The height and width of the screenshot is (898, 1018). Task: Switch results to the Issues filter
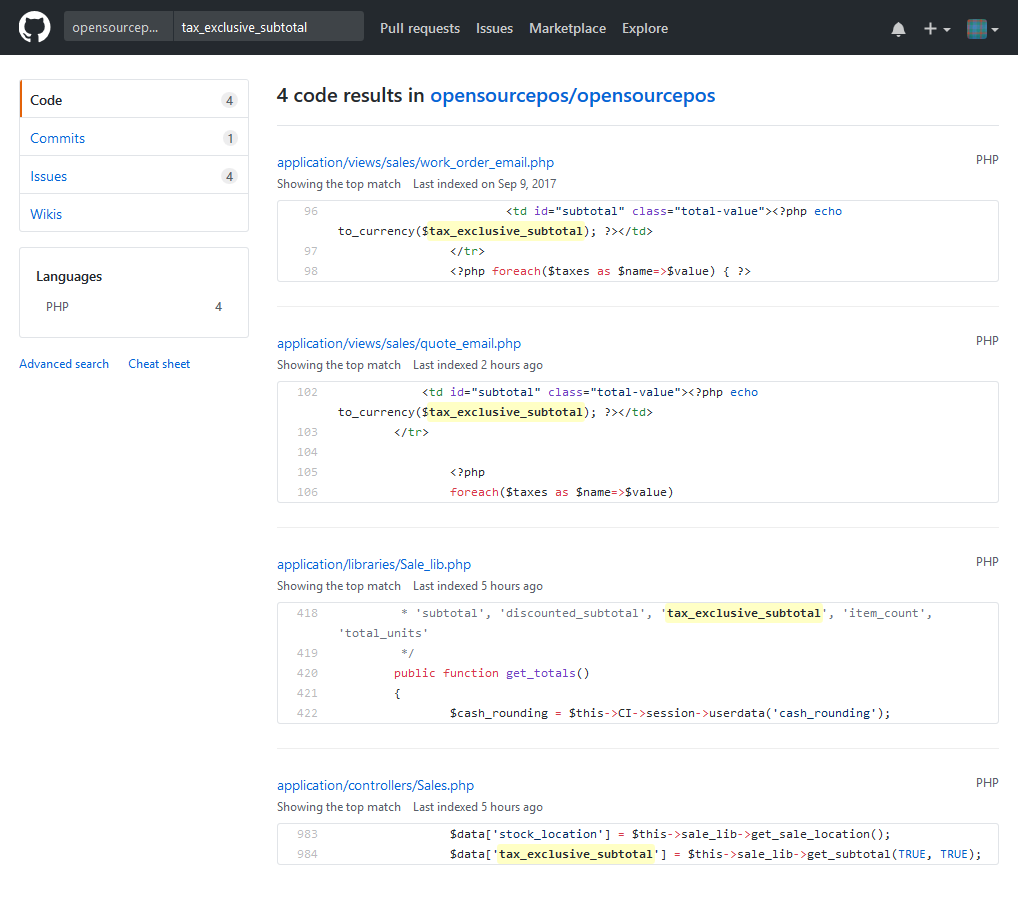[48, 175]
